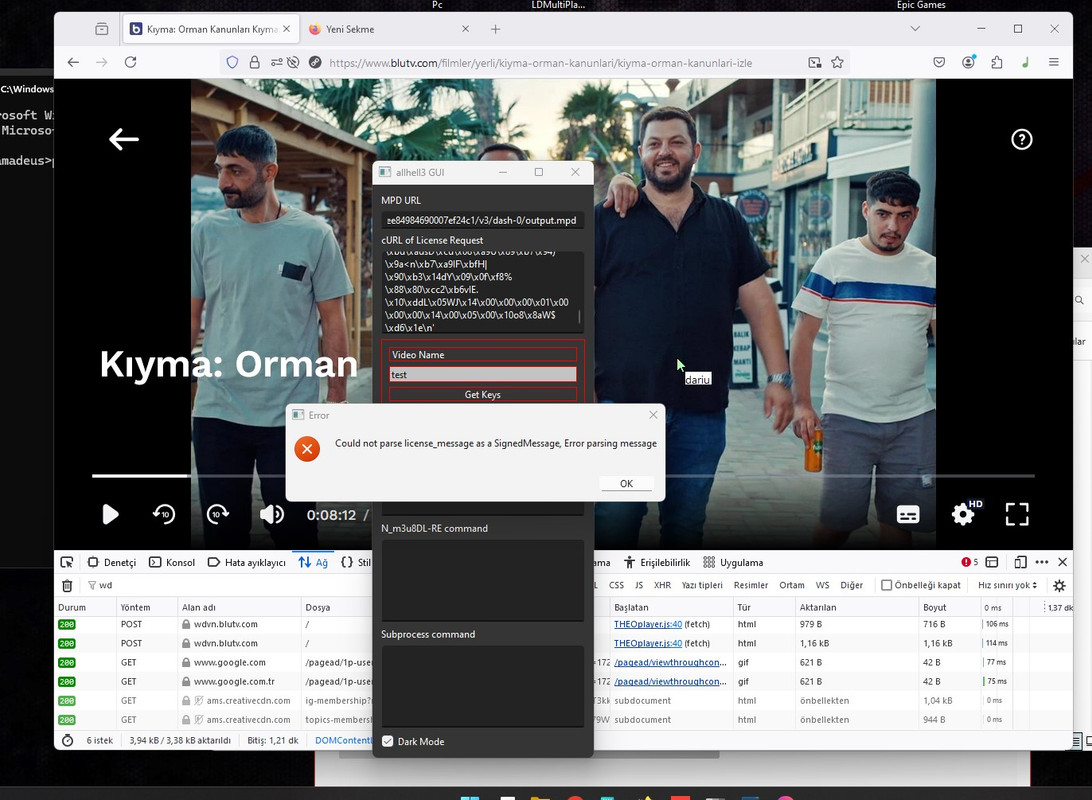Open the Erişilebilirlik devtools tab
This screenshot has height=800, width=1092.
click(657, 563)
